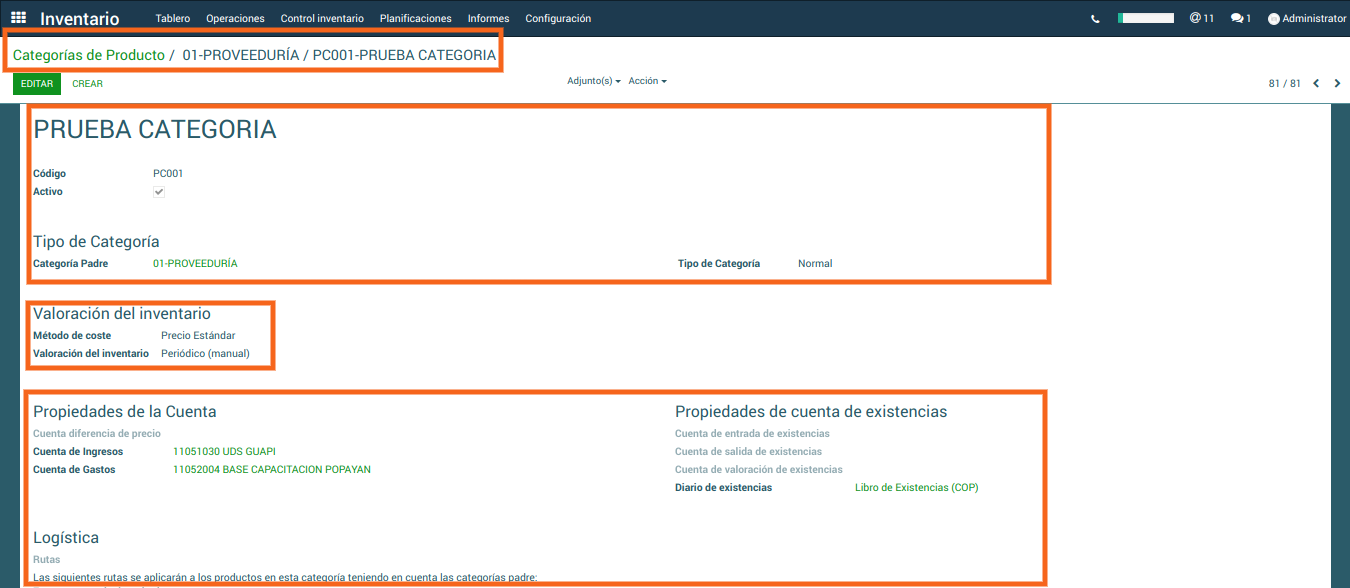Click the EDITAR button
Viewport: 1350px width, 588px height.
click(37, 84)
